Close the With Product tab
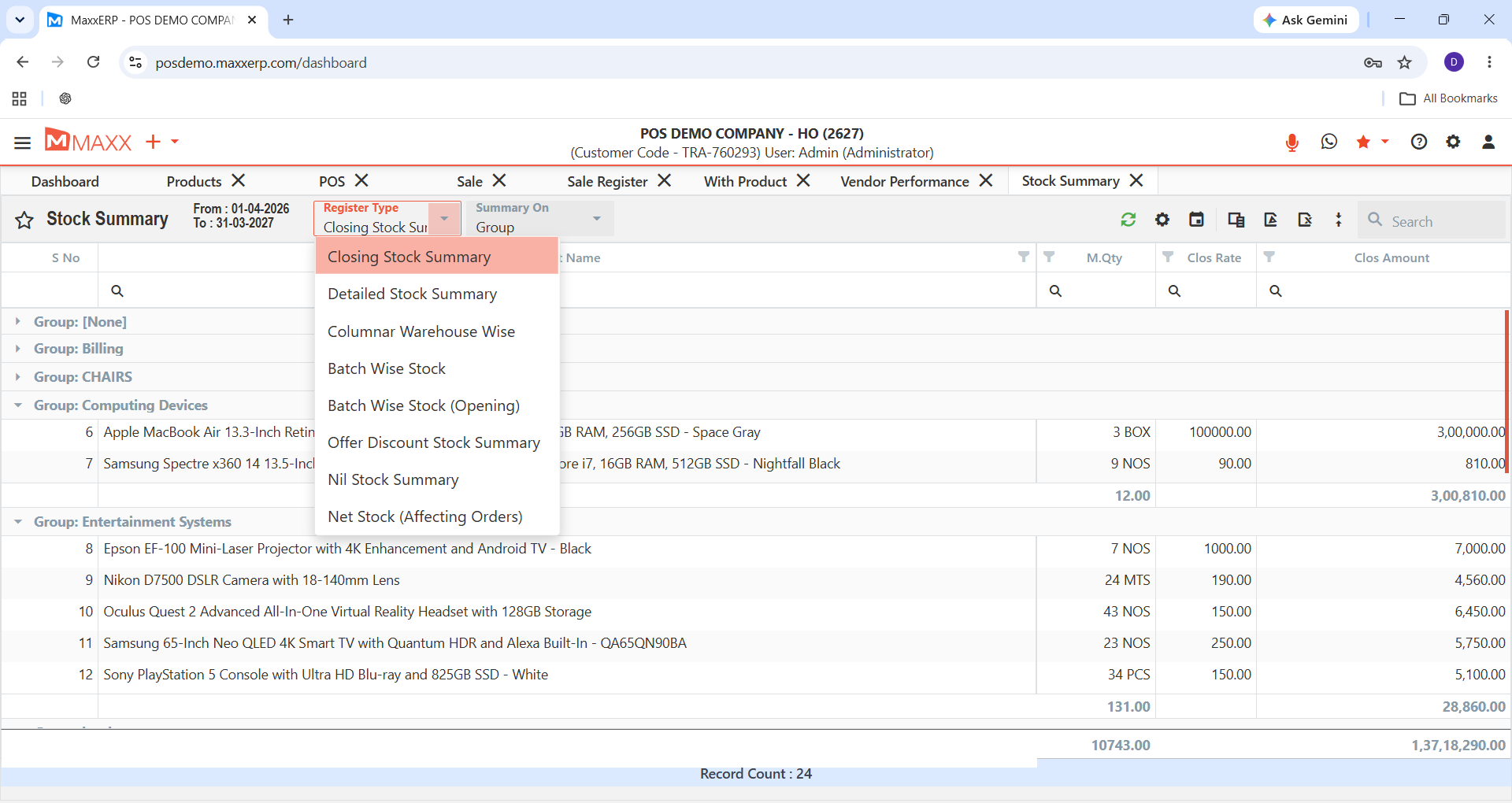 (803, 181)
